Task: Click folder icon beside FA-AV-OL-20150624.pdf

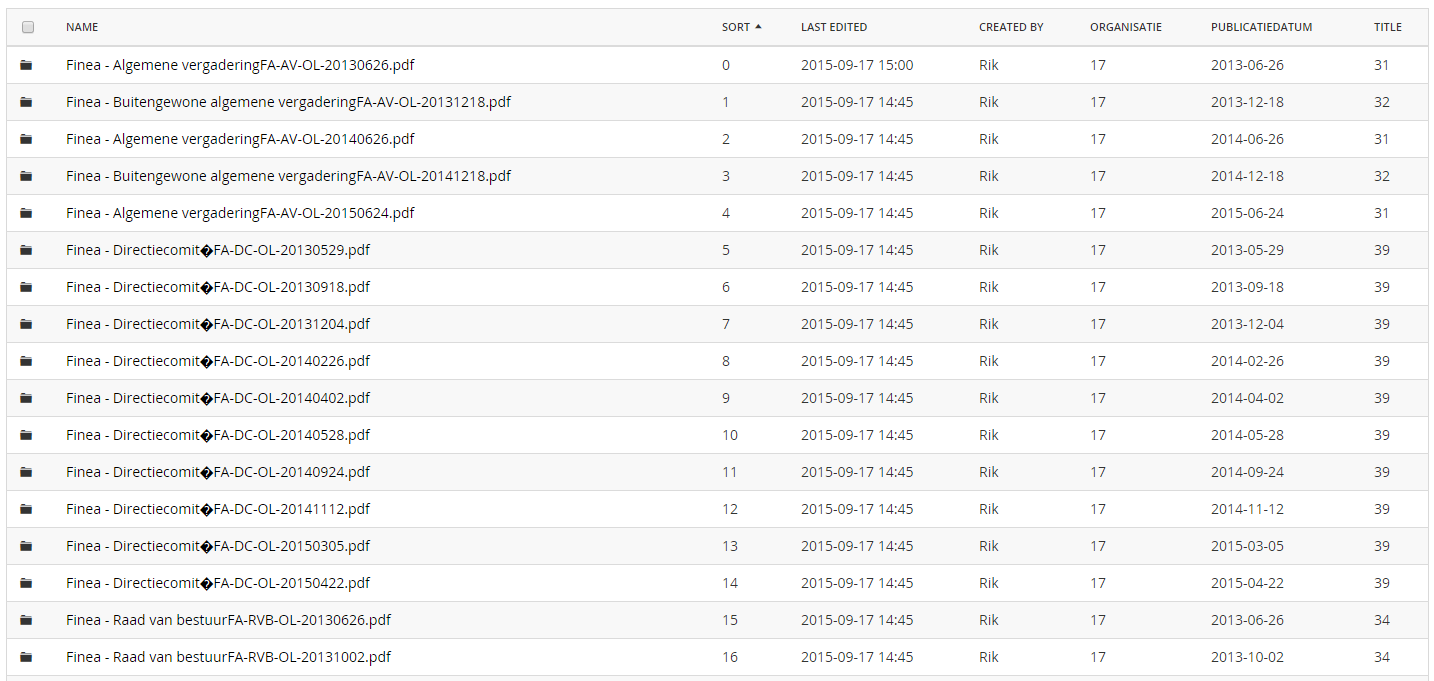Action: click(26, 213)
